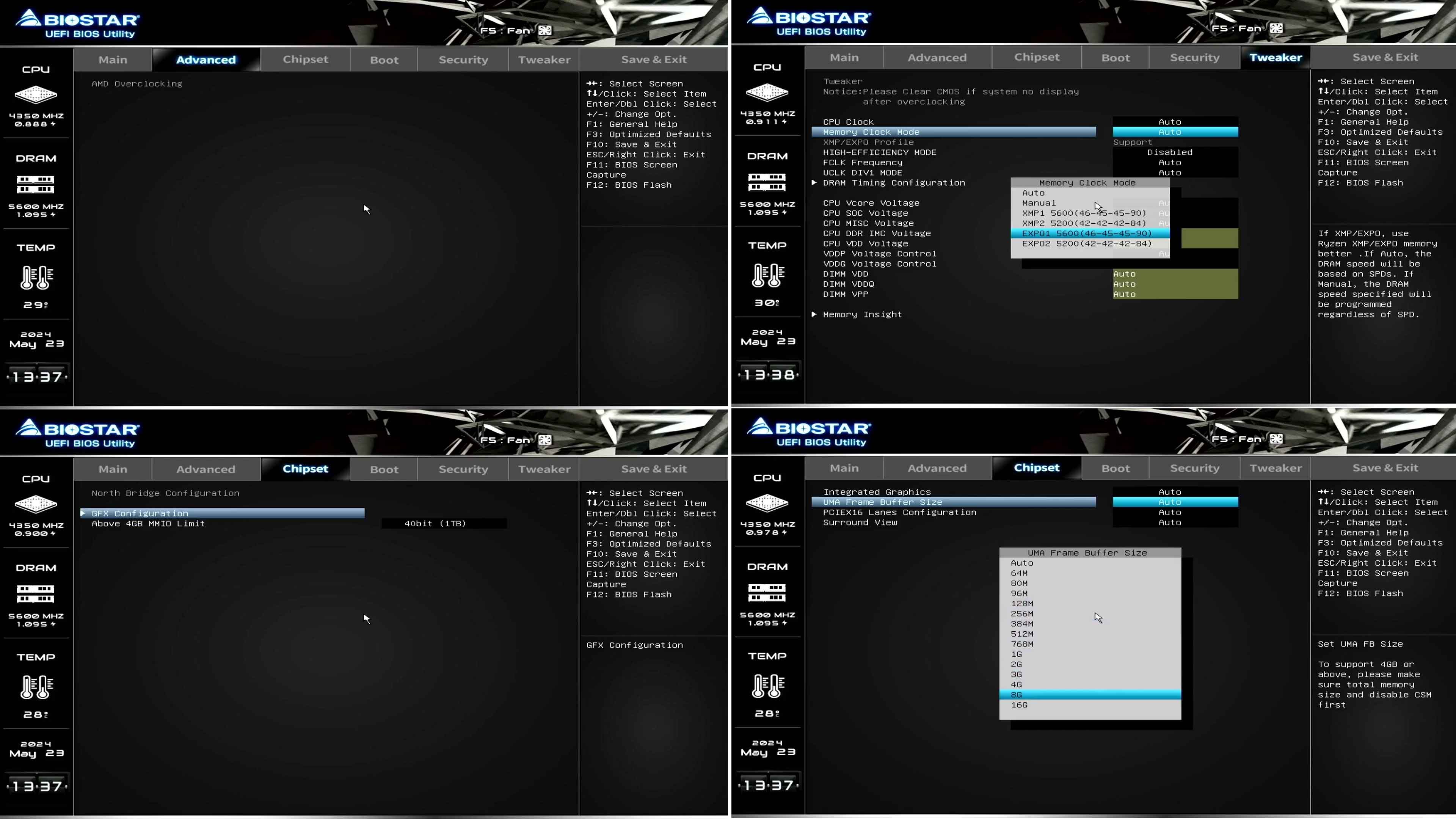Image resolution: width=1456 pixels, height=819 pixels.
Task: Click the active Advanced tab
Action: (206, 60)
